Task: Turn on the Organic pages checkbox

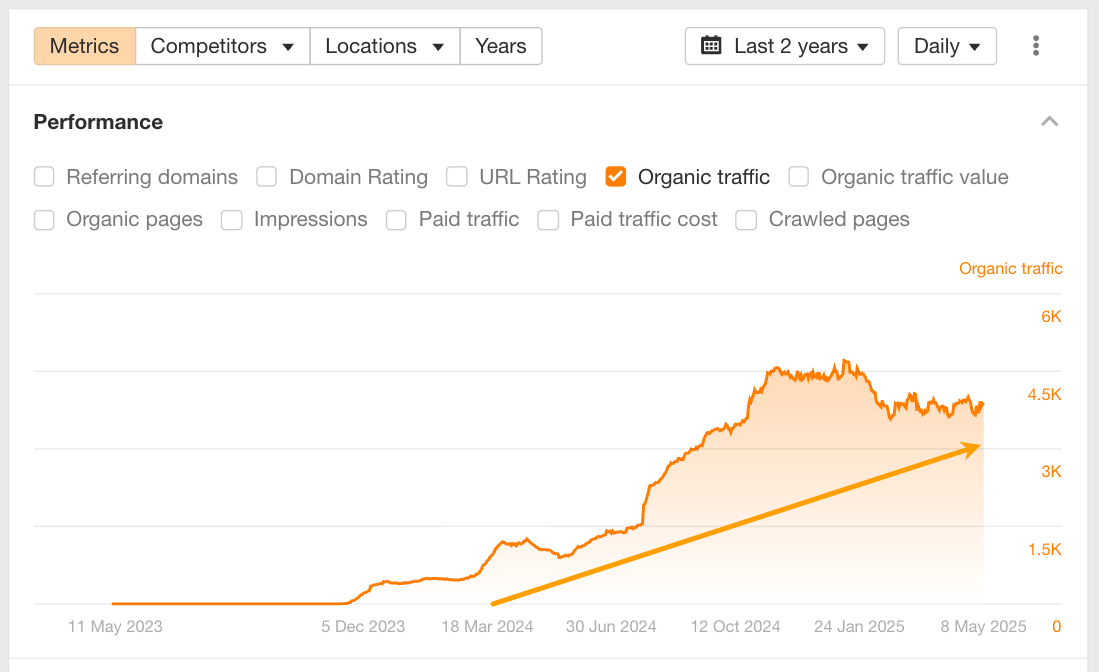Action: 44,220
